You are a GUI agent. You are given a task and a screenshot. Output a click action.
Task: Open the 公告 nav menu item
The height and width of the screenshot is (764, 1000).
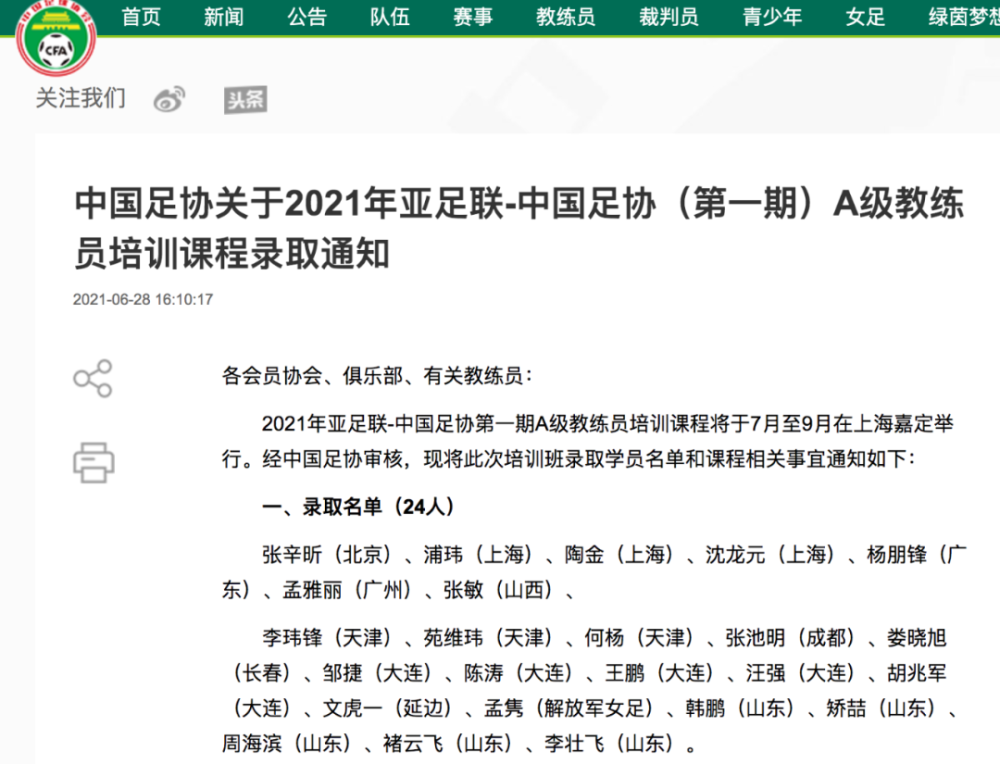307,17
